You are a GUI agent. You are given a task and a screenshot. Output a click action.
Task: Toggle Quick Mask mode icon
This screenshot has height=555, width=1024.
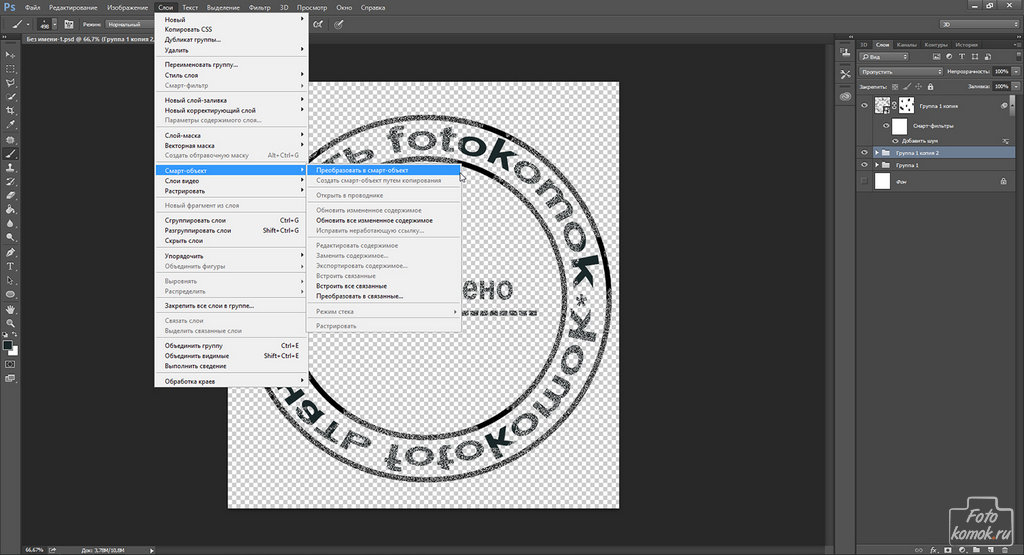click(x=10, y=364)
